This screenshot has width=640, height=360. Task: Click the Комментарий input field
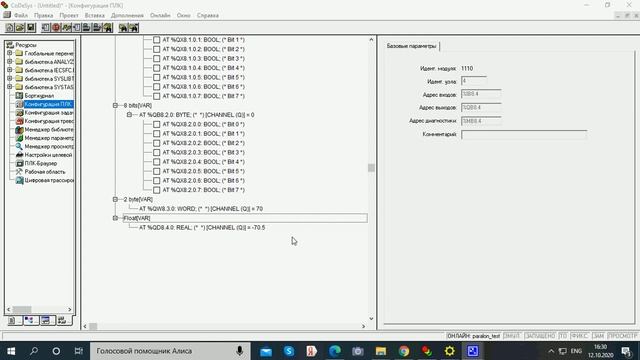524,134
